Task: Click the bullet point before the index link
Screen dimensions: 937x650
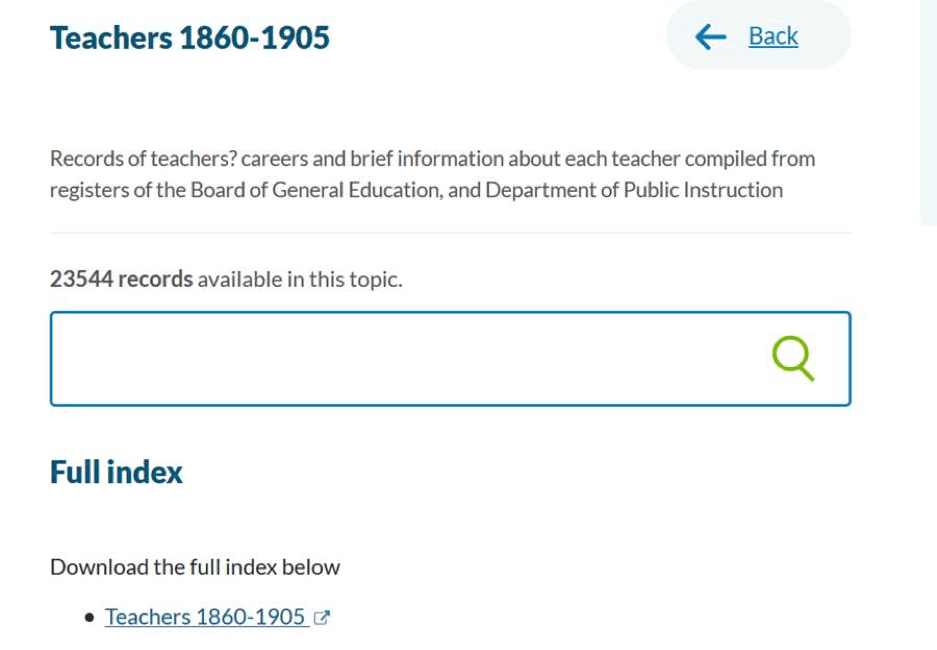Action: tap(90, 618)
